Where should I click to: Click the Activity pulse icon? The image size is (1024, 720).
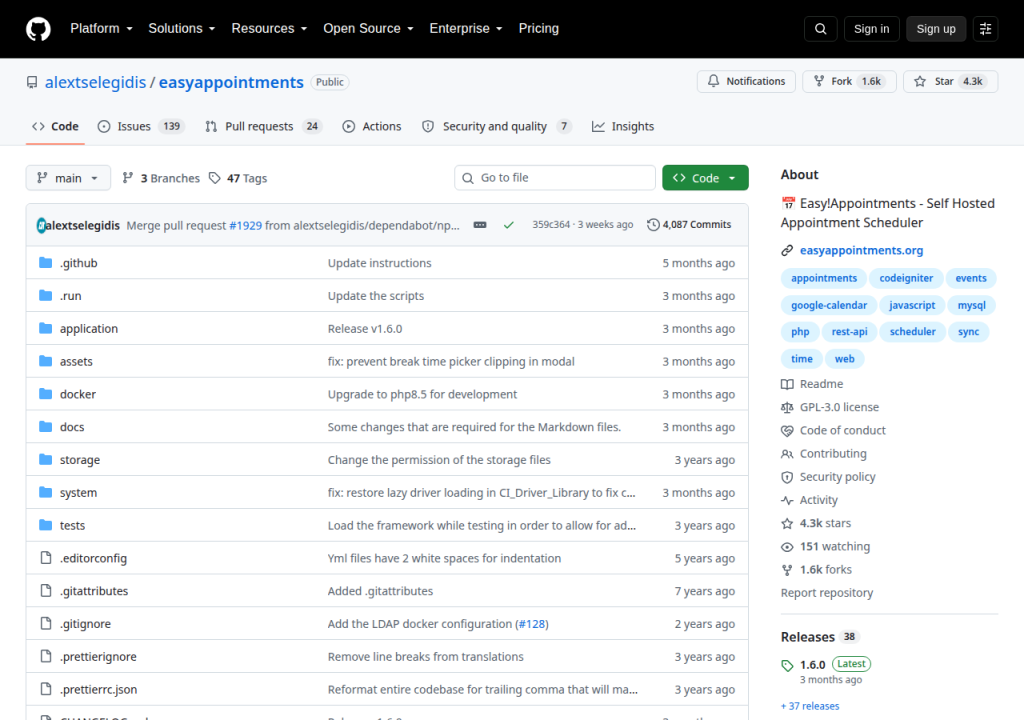pos(788,500)
